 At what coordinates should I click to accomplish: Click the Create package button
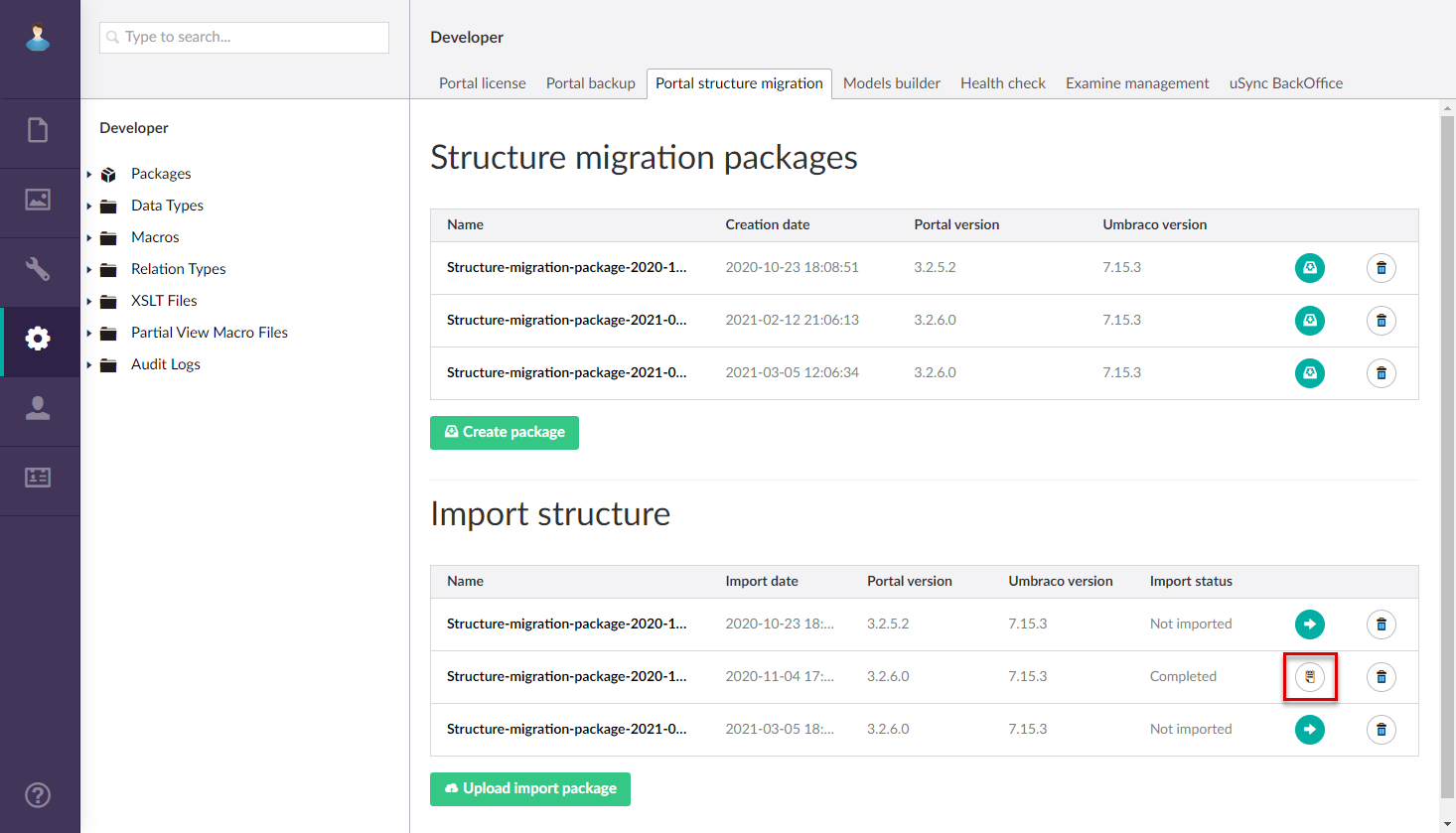click(x=504, y=433)
